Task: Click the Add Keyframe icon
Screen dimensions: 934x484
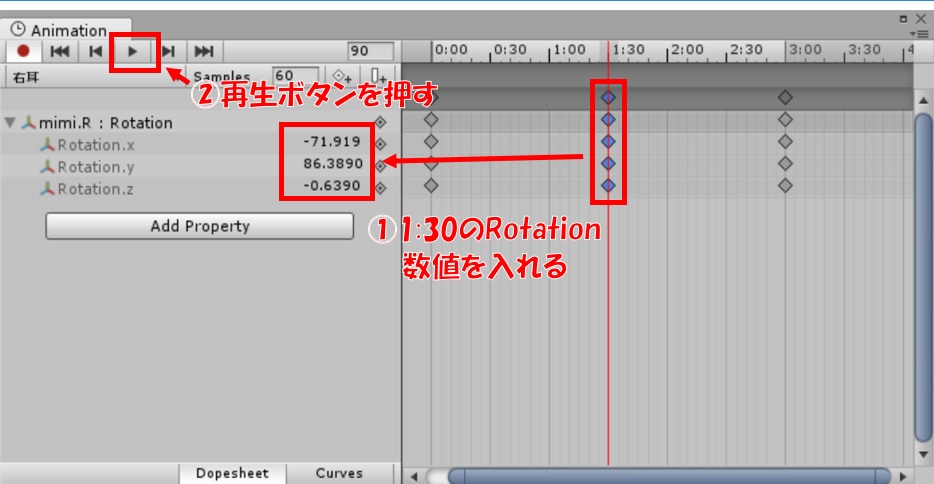Action: coord(342,76)
